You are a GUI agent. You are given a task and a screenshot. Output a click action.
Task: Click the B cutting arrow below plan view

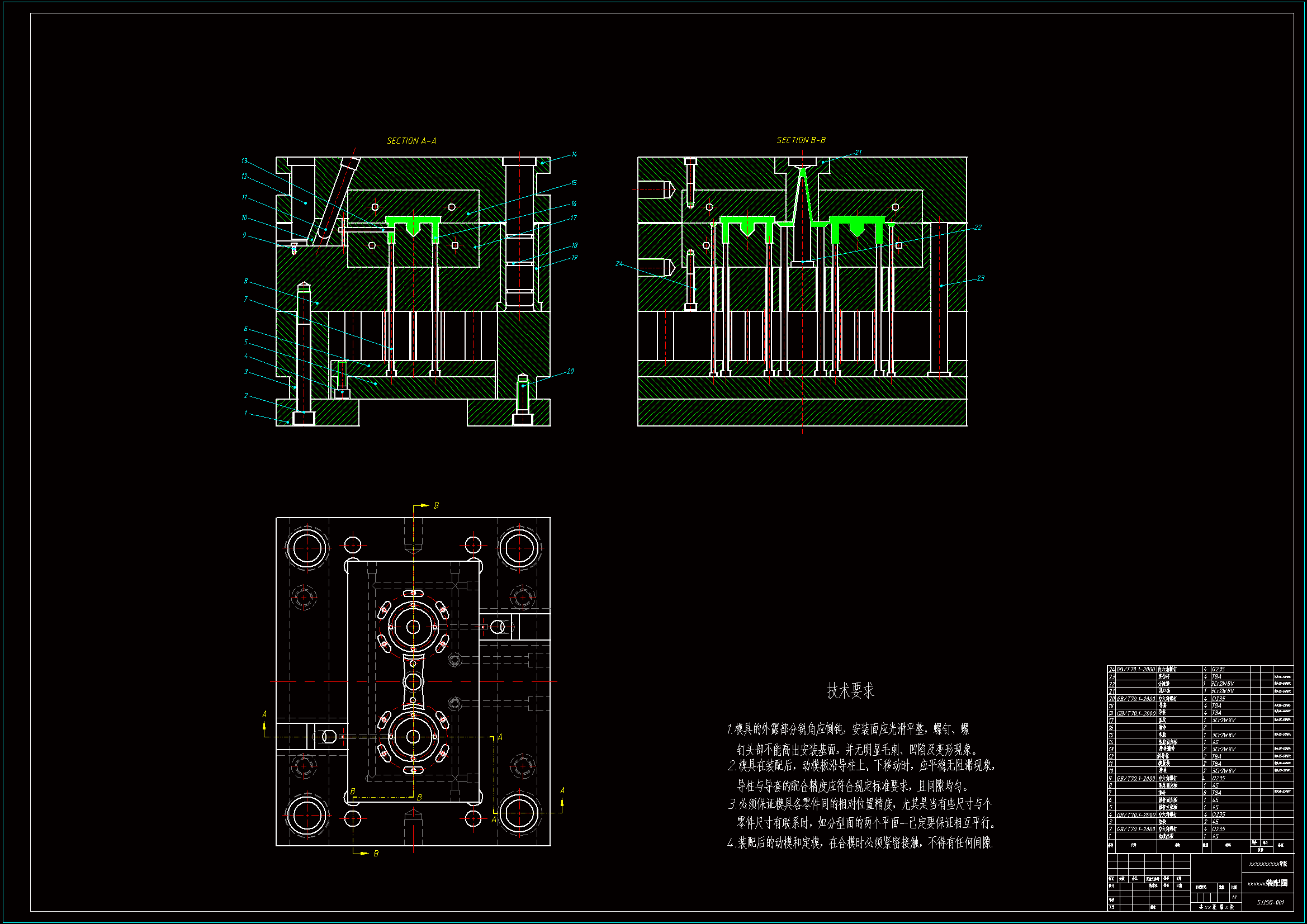(364, 853)
